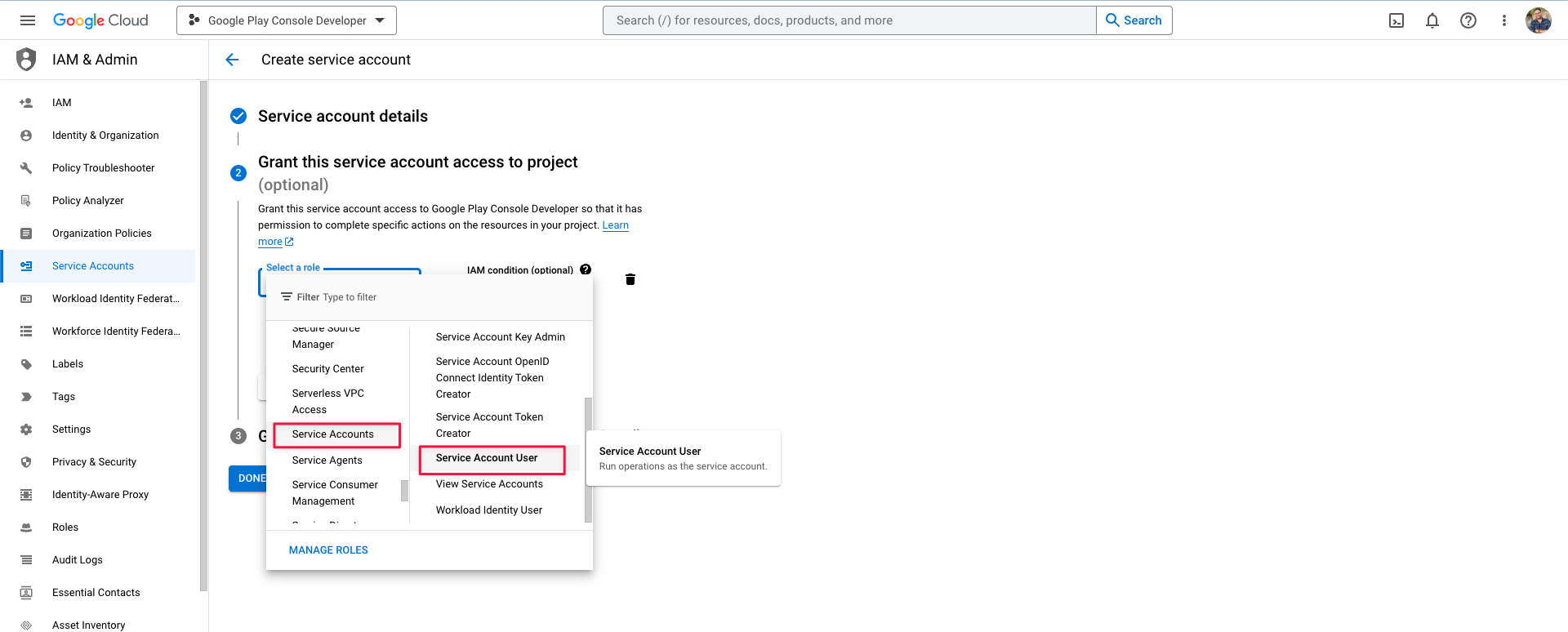Select Service Agents category
This screenshot has height=632, width=1568.
click(x=327, y=461)
